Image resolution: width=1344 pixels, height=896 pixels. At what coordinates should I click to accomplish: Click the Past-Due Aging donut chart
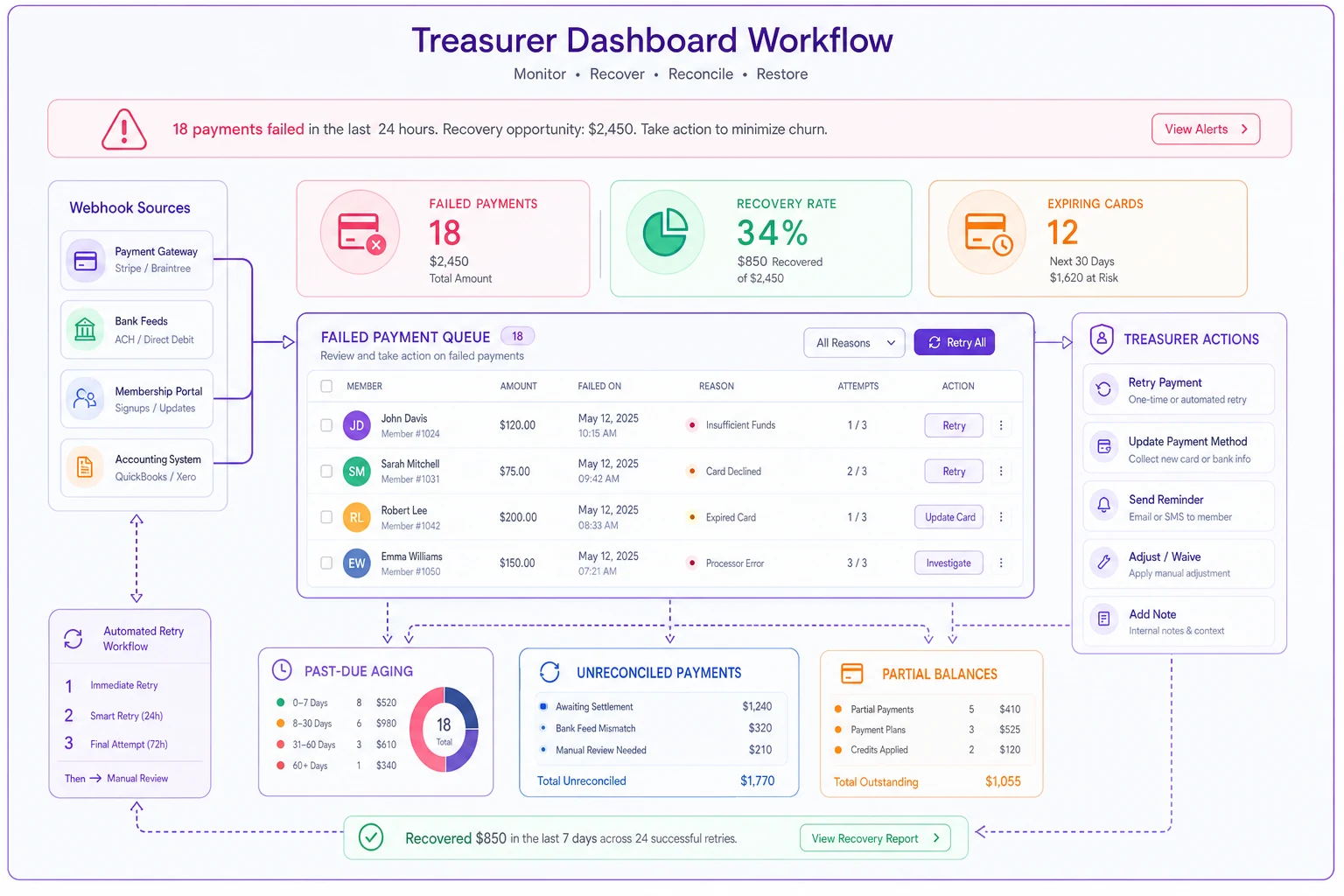[x=444, y=730]
